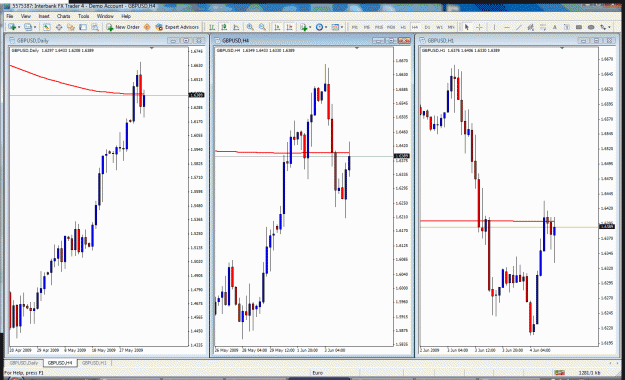Screen dimensions: 625x380
Task: Open the Help menu
Action: (126, 16)
